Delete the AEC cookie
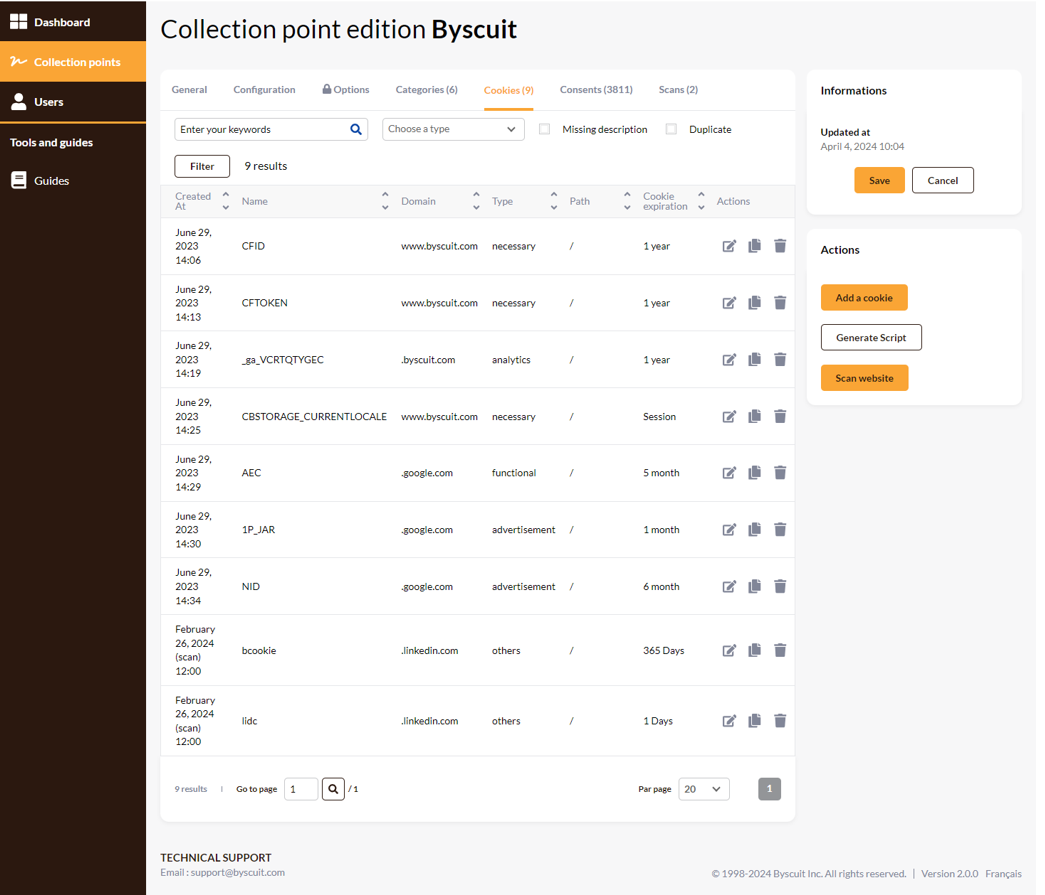The width and height of the screenshot is (1045, 895). (780, 472)
